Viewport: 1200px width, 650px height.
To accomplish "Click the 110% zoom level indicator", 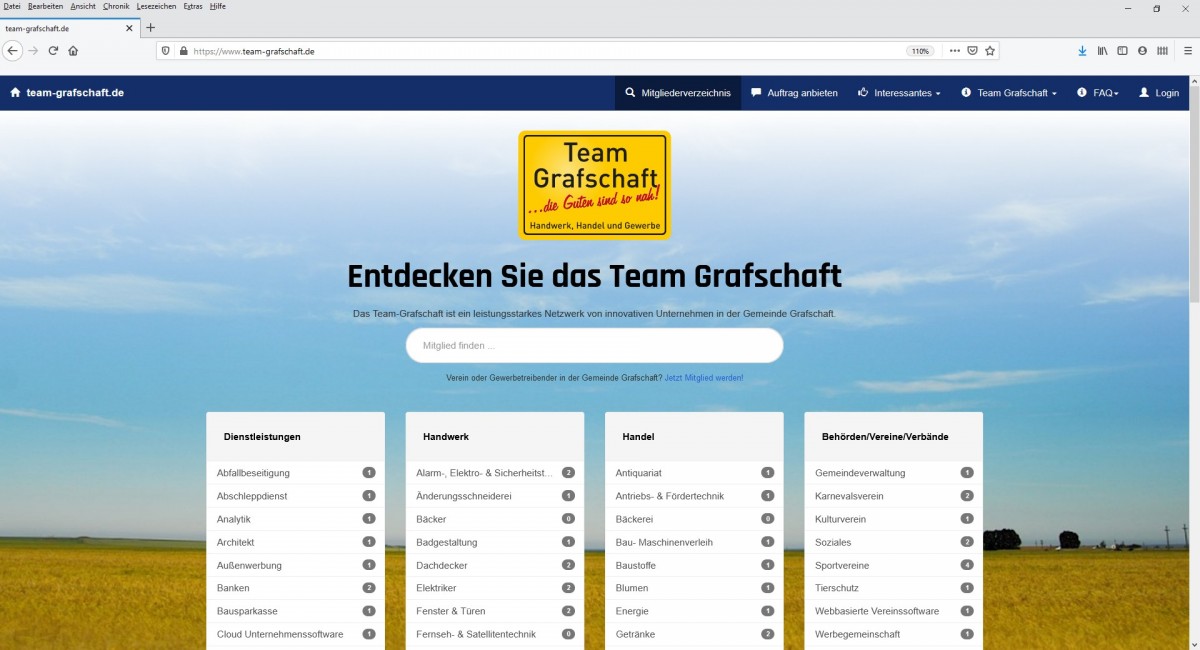I will coord(920,51).
